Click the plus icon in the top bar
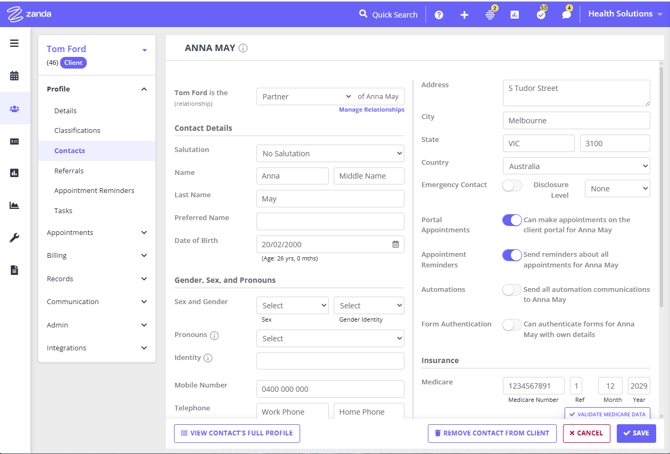The width and height of the screenshot is (670, 454). (464, 15)
